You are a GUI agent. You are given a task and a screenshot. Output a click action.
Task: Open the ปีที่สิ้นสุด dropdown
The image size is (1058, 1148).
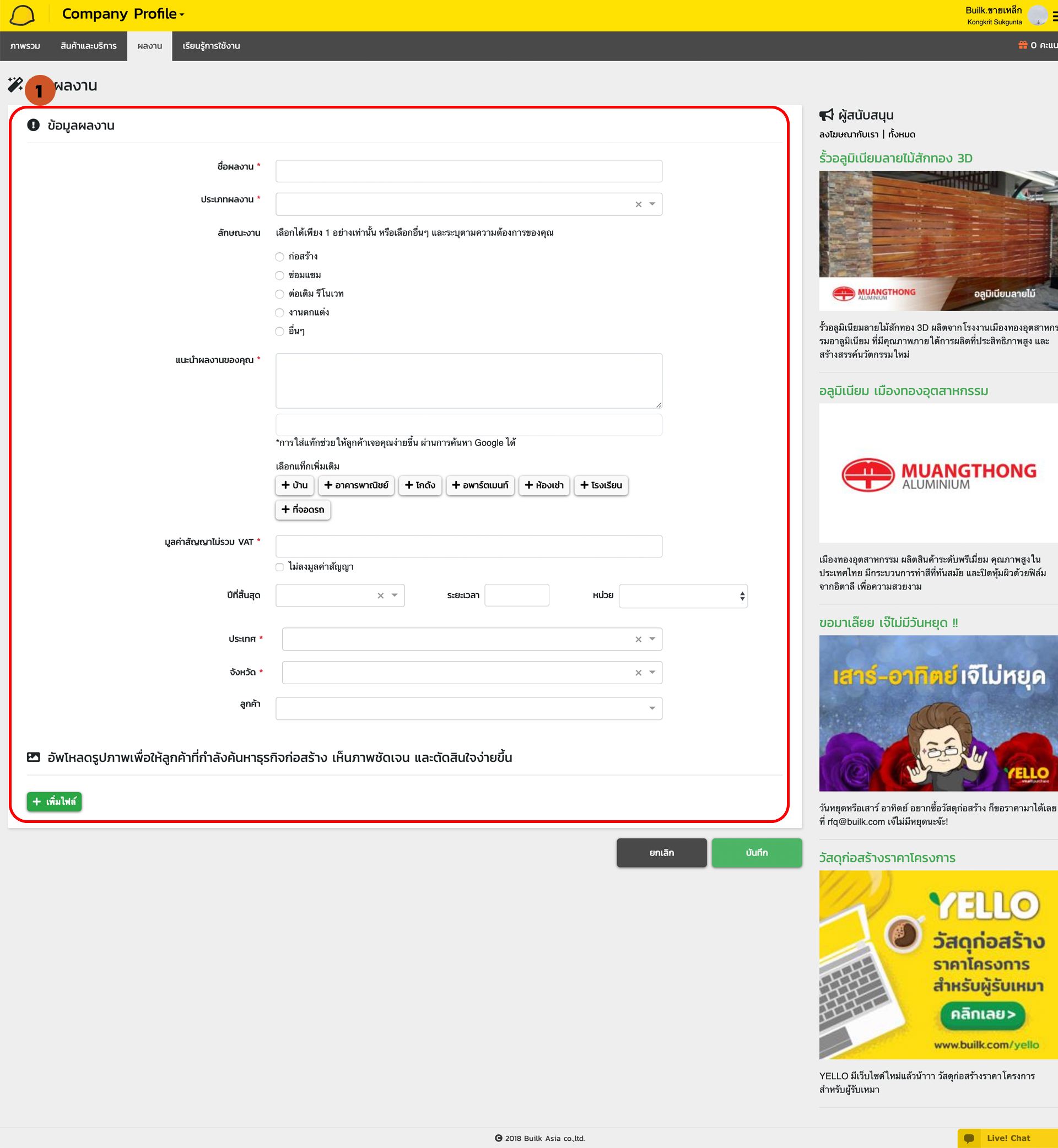point(394,595)
